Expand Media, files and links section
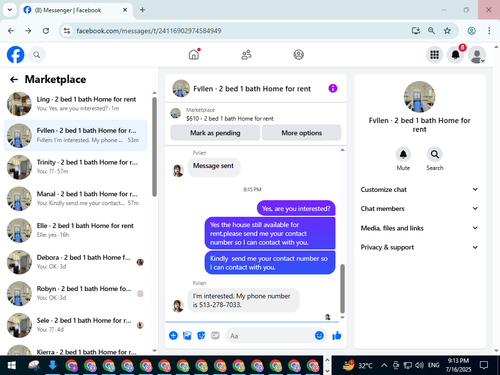Viewport: 500px width, 375px height. tap(419, 228)
